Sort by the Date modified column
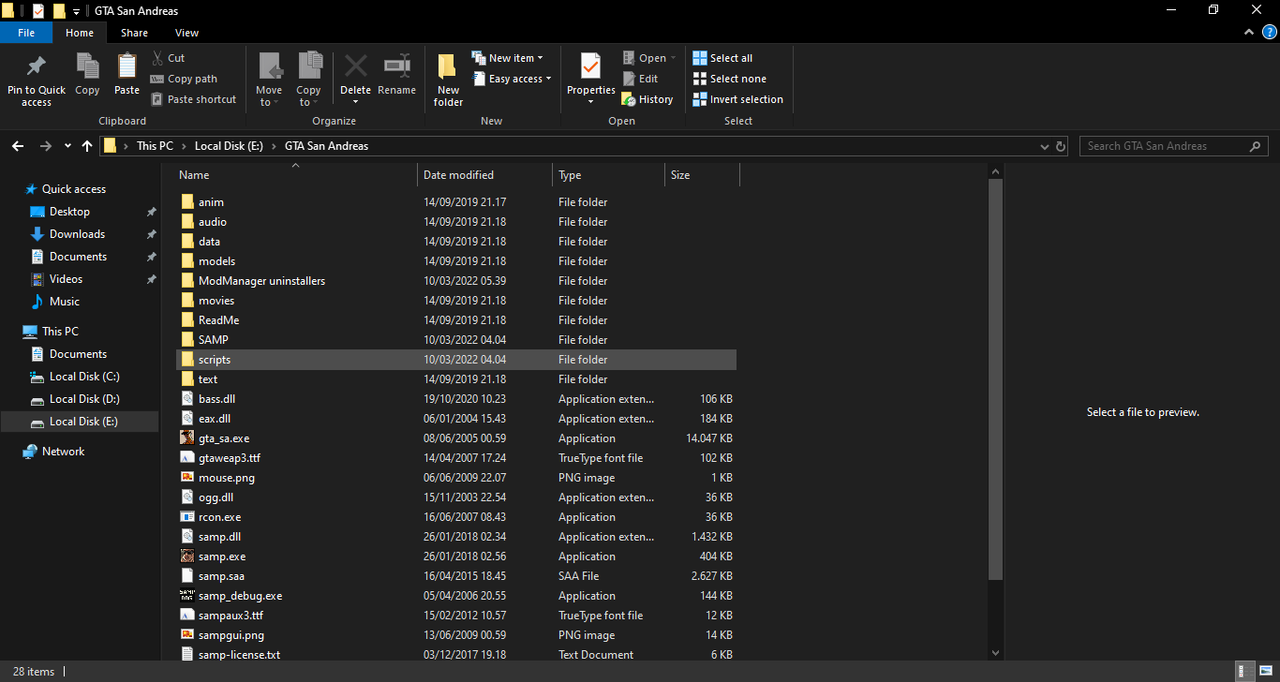 tap(485, 175)
